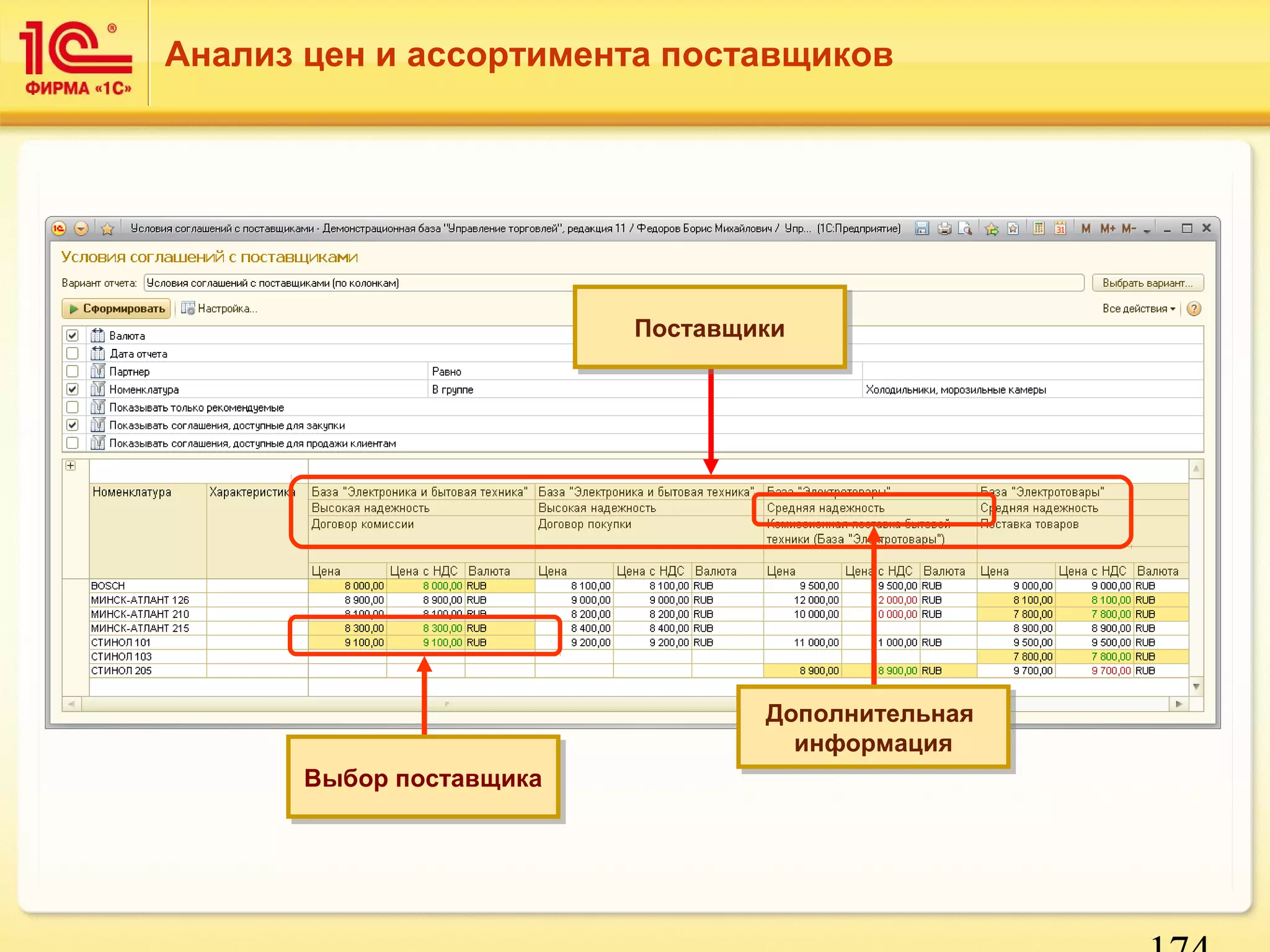This screenshot has height=952, width=1270.
Task: Select the МИНСК-АТЛАНТ 215 cell
Action: [x=148, y=628]
